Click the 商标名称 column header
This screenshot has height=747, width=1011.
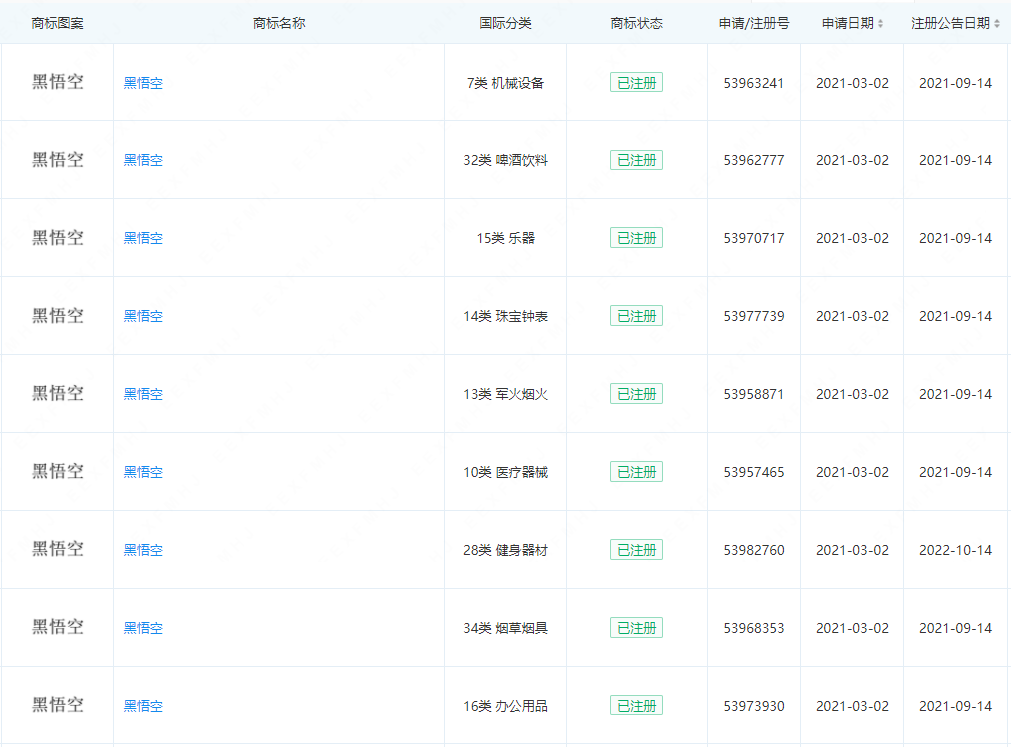[279, 24]
